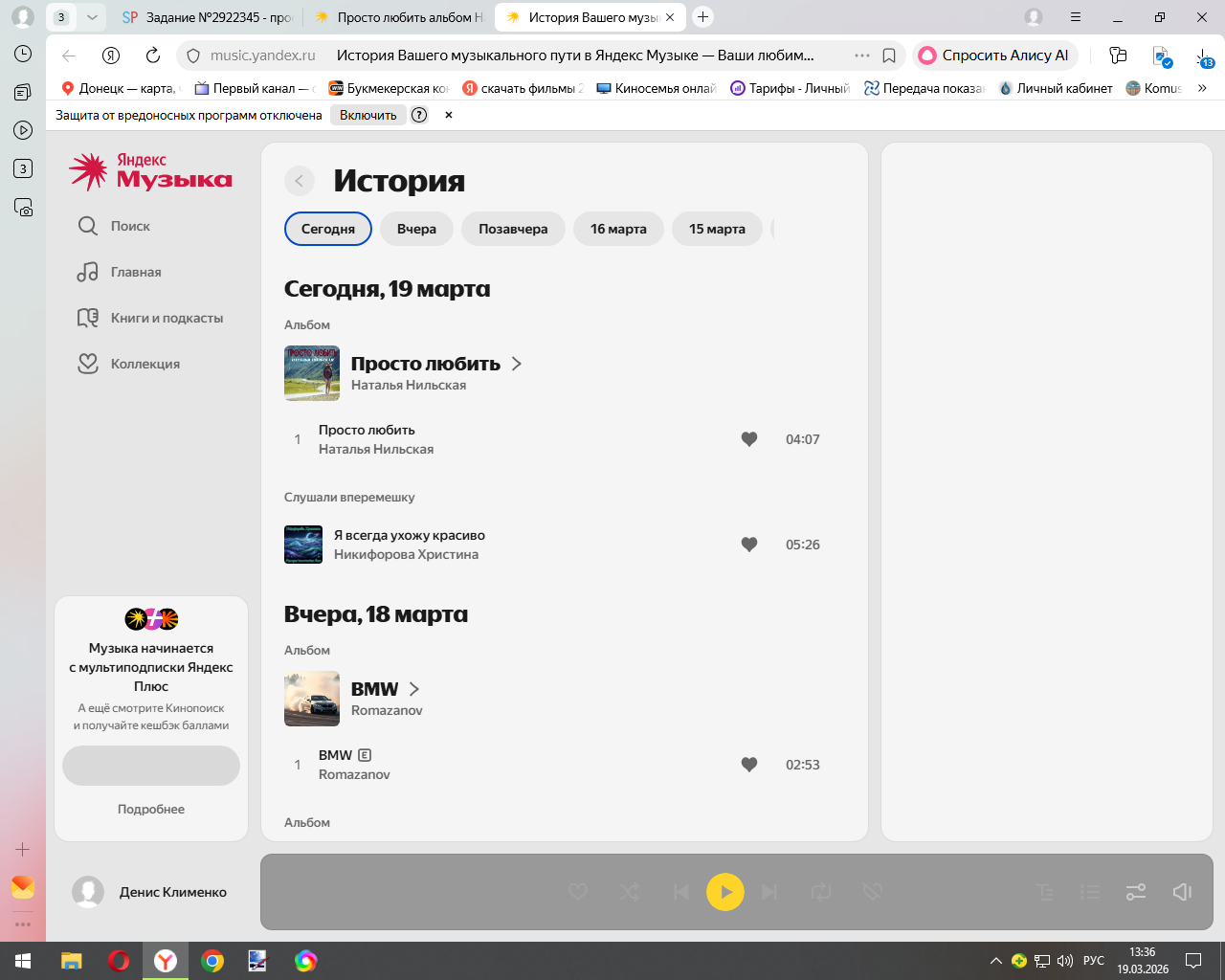This screenshot has height=980, width=1225.
Task: Skip to the previous track in the player
Action: 680,892
